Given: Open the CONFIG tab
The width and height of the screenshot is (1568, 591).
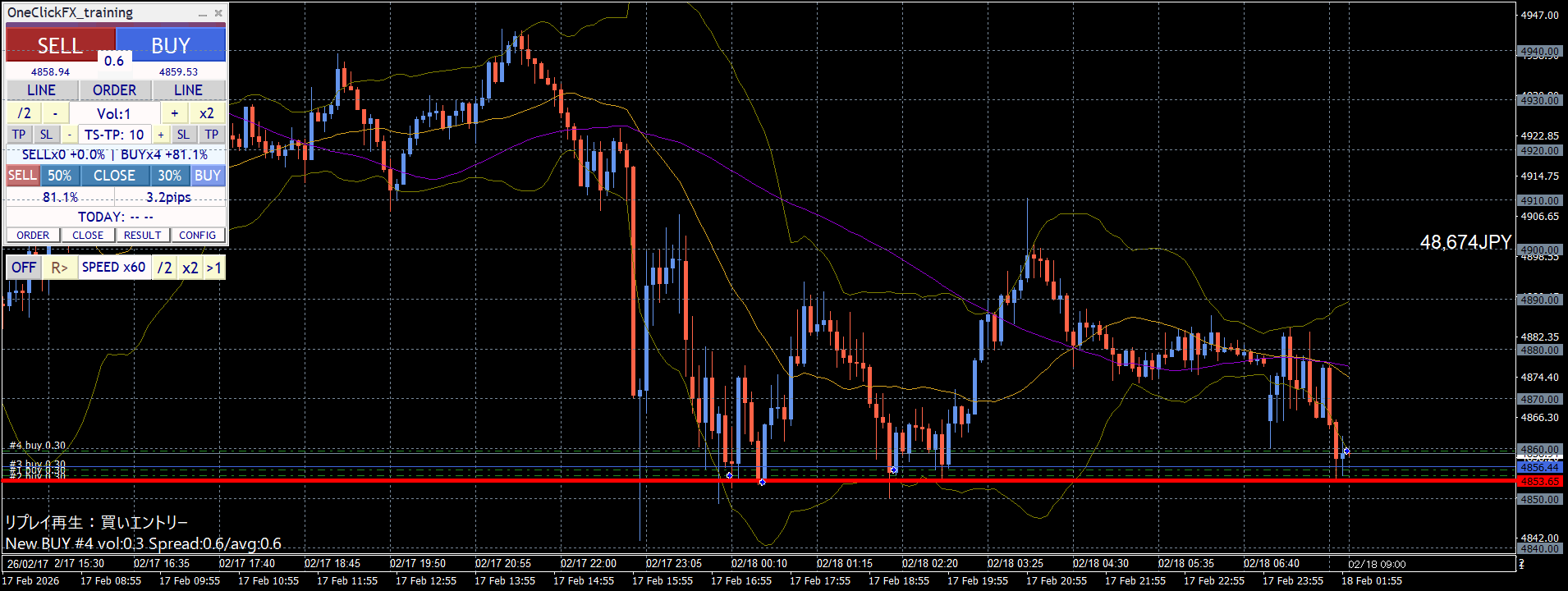Looking at the screenshot, I should point(197,235).
